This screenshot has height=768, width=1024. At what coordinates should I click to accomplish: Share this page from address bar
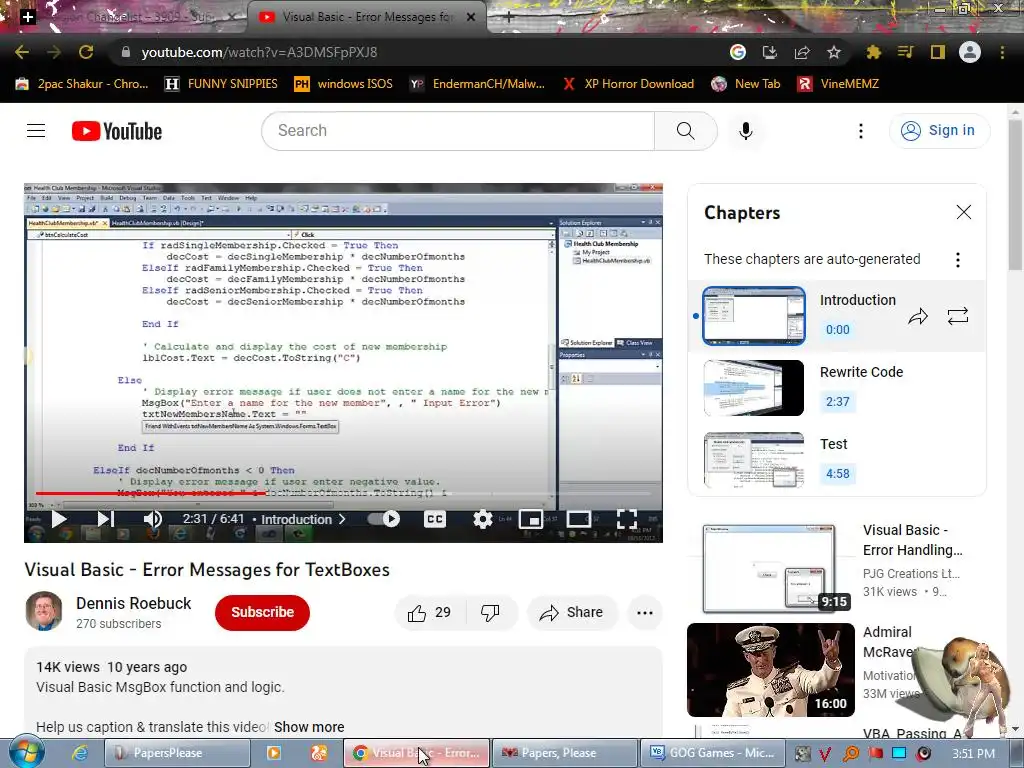click(802, 52)
